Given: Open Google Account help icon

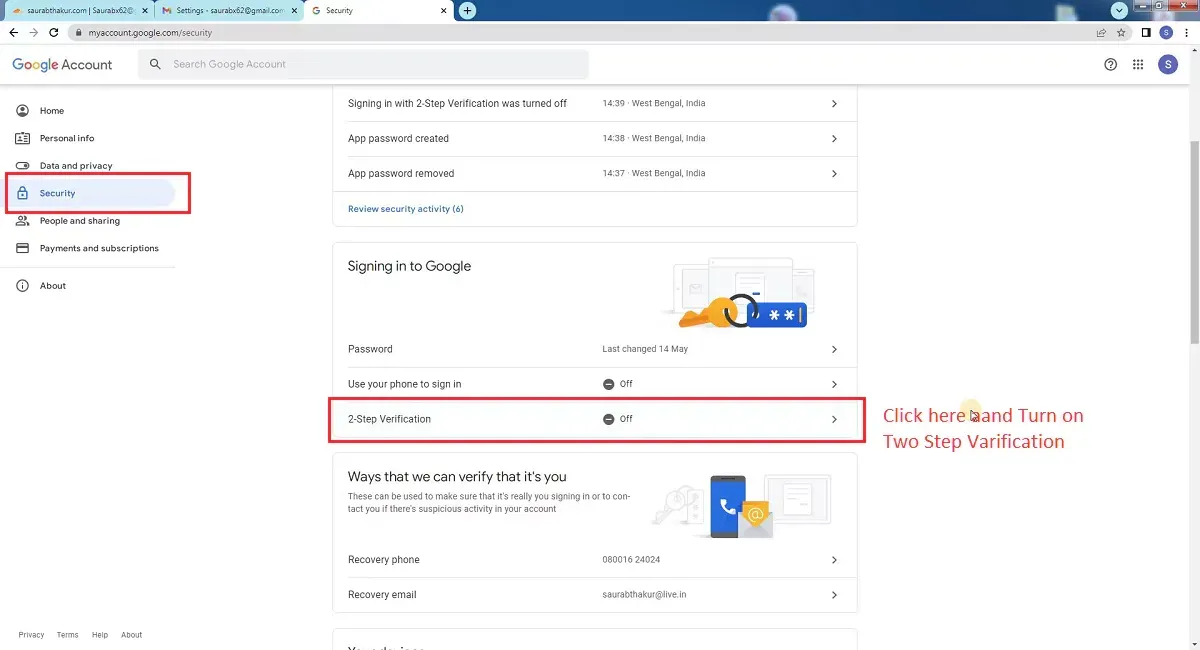Looking at the screenshot, I should point(1110,64).
